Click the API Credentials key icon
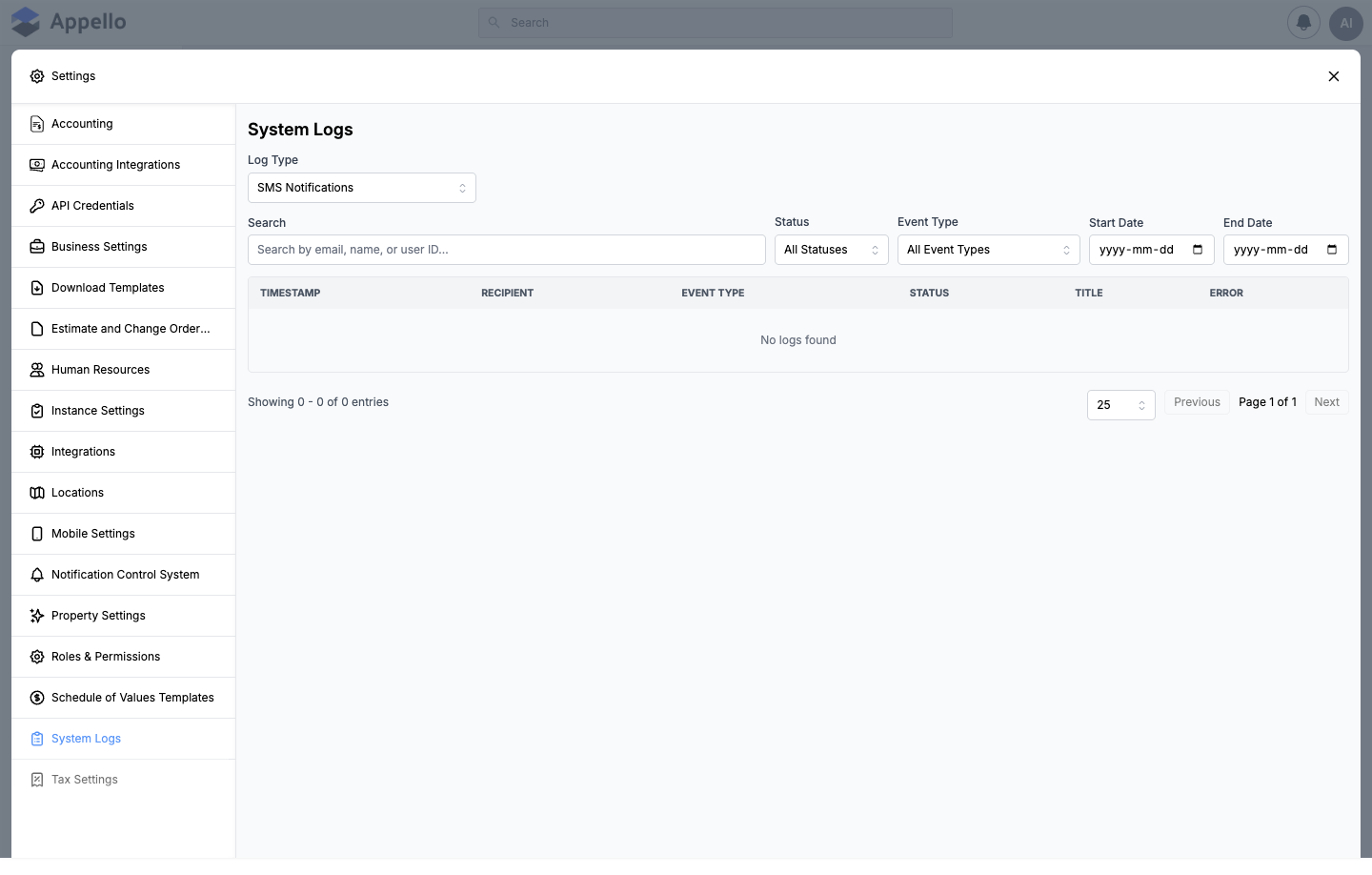Image resolution: width=1372 pixels, height=875 pixels. [x=37, y=206]
